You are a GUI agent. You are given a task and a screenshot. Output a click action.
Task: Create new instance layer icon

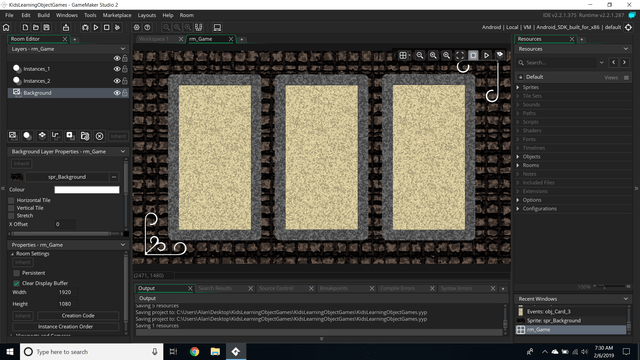[x=27, y=136]
